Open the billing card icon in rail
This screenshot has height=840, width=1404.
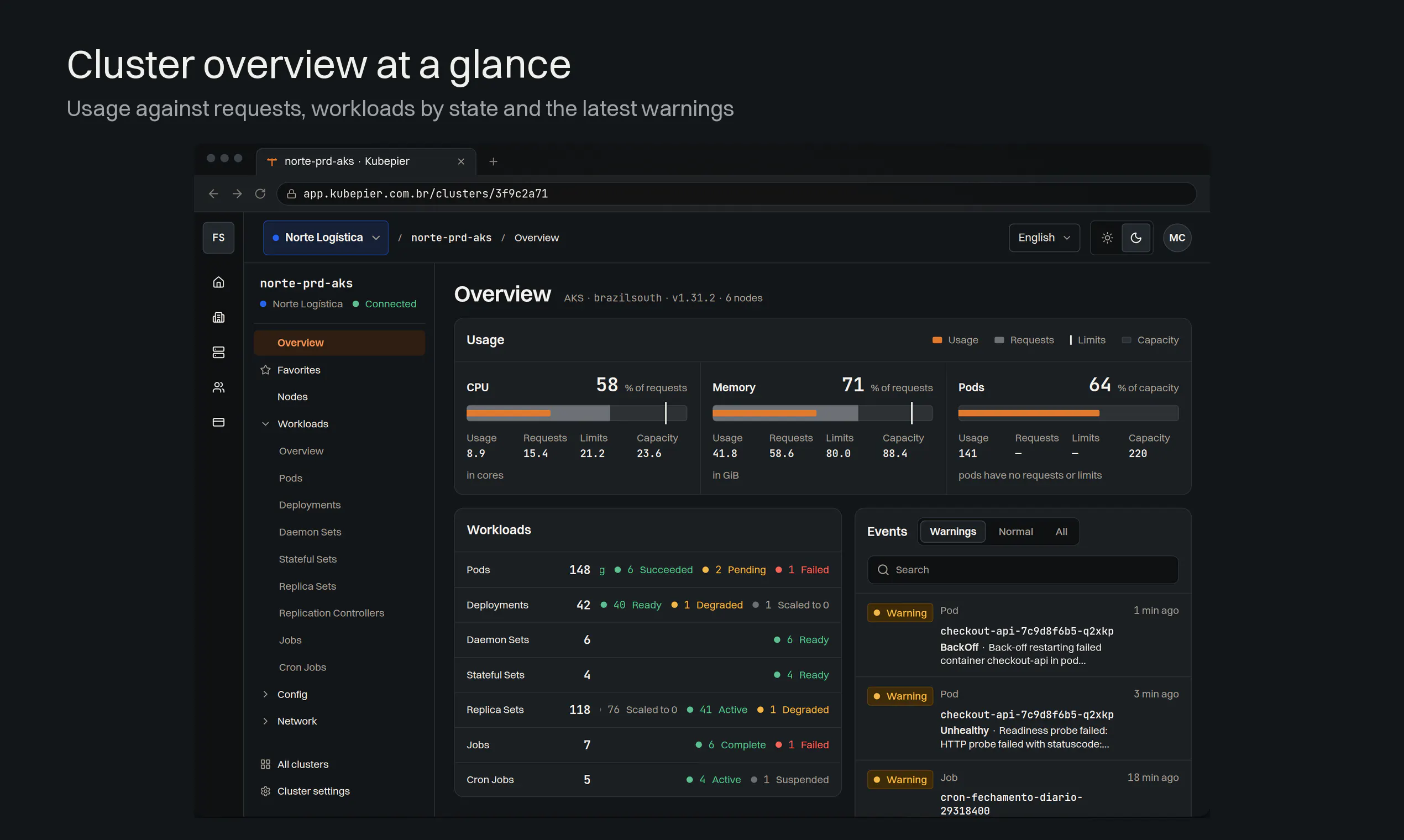tap(218, 422)
